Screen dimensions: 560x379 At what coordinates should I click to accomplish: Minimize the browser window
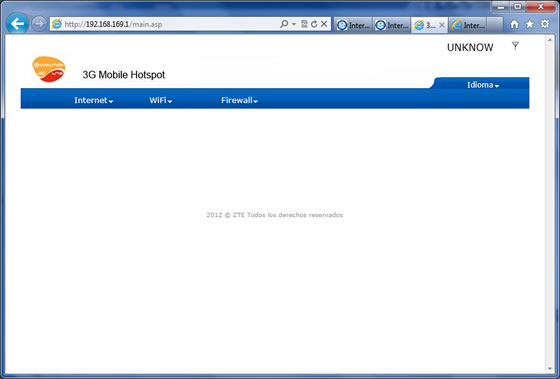(x=501, y=7)
